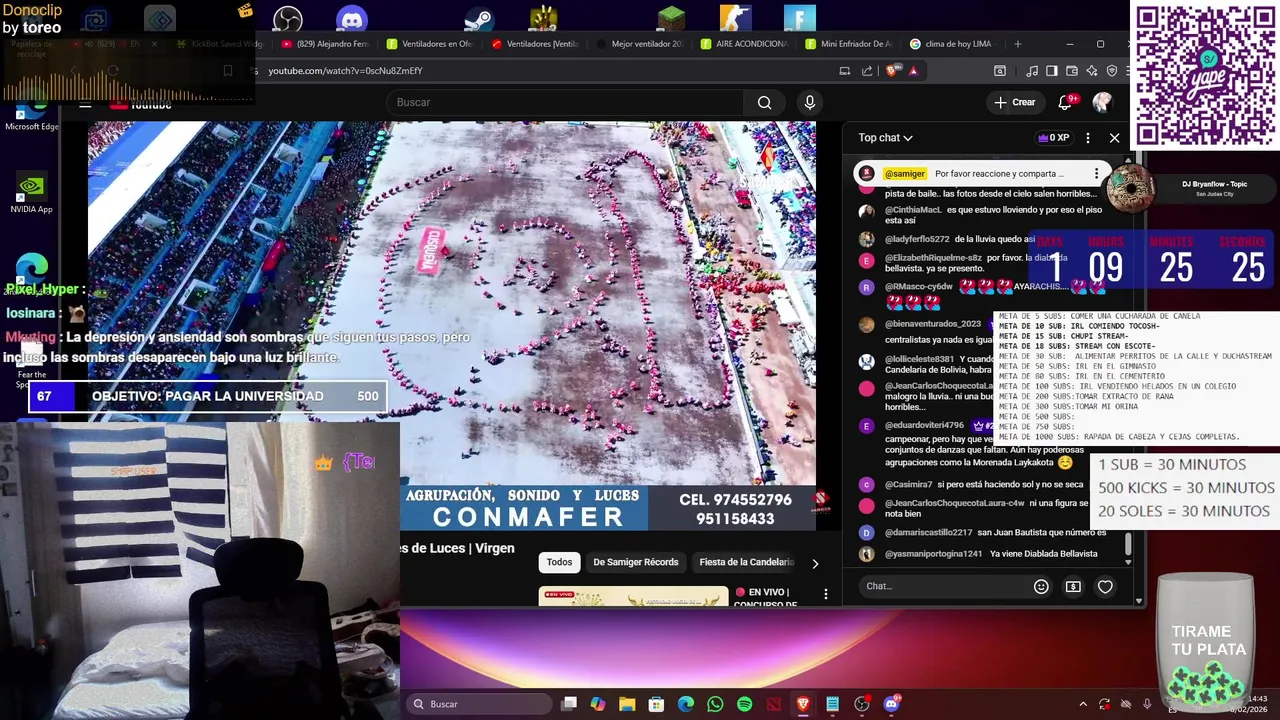
Task: Click the Crear button
Action: click(1014, 102)
